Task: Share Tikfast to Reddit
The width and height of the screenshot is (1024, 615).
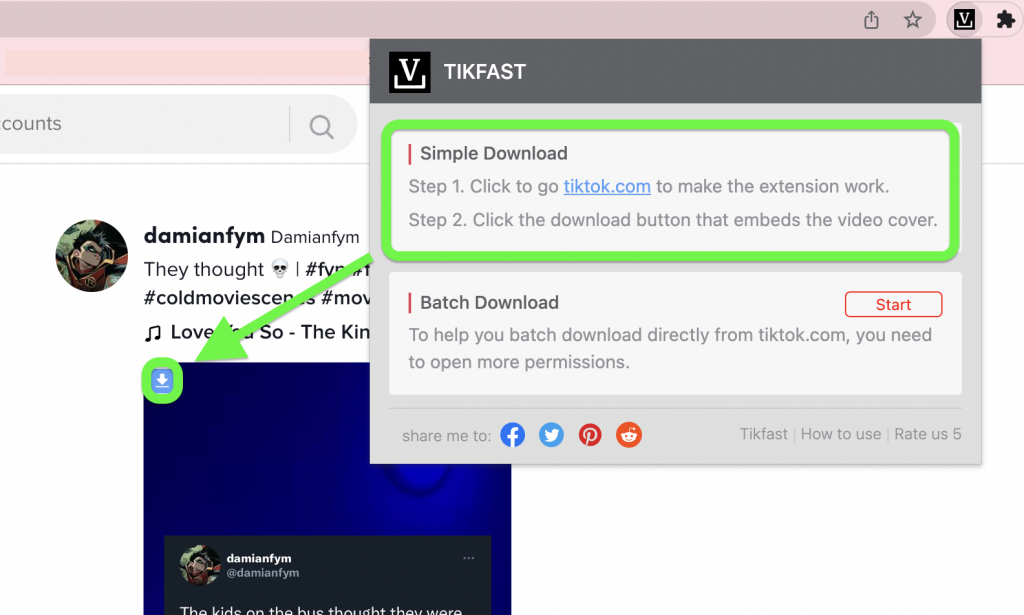Action: point(629,435)
